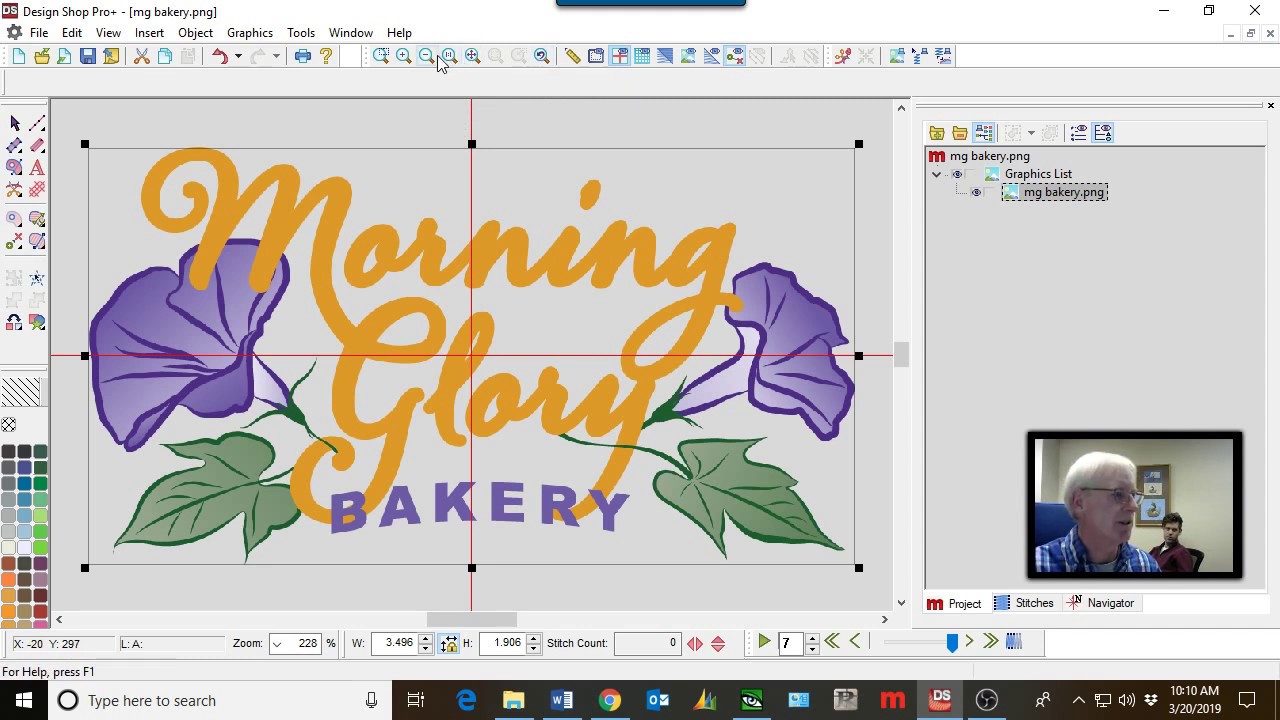Viewport: 1280px width, 720px height.
Task: Click the red Undo arrow
Action: click(219, 56)
